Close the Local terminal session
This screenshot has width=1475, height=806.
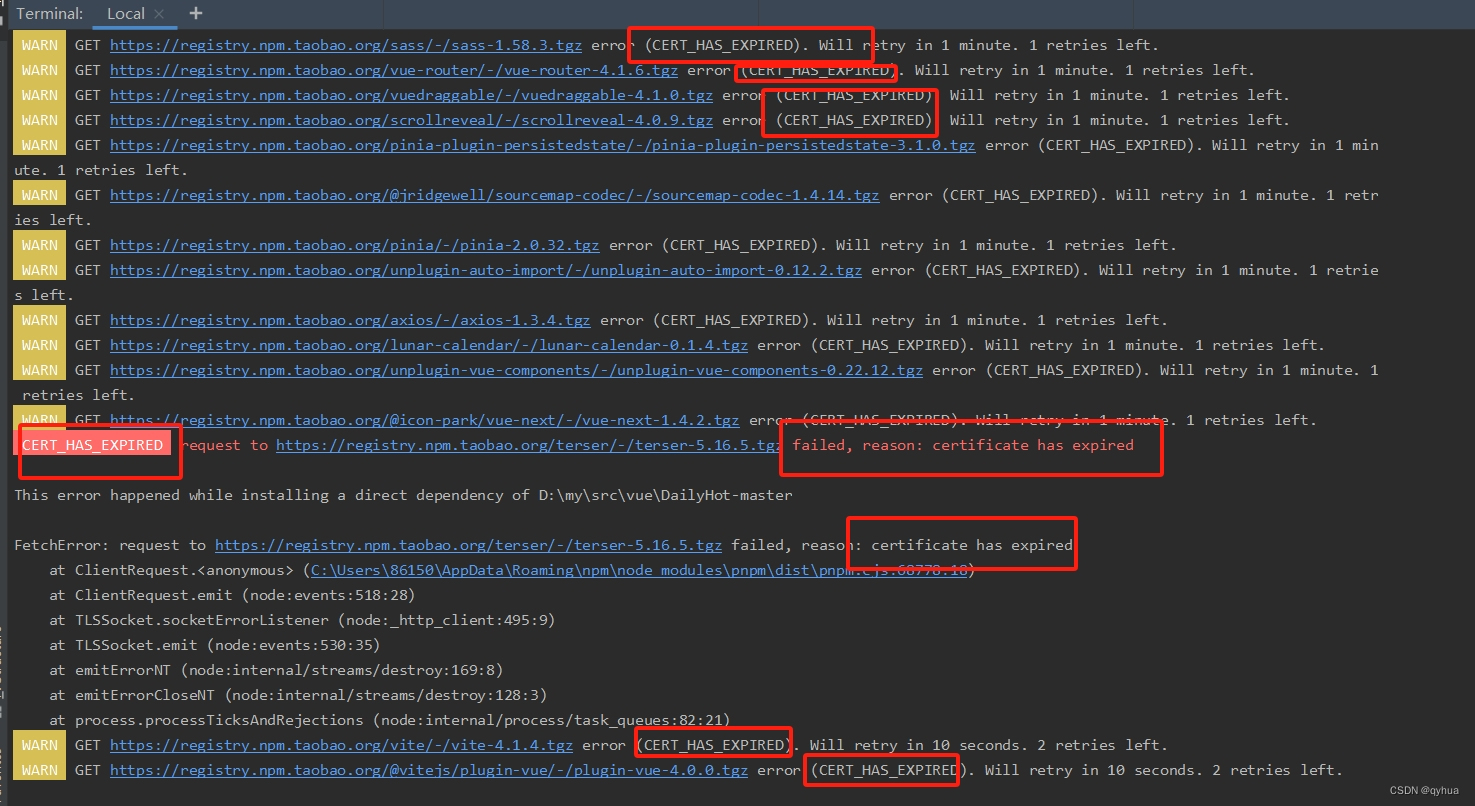(158, 13)
